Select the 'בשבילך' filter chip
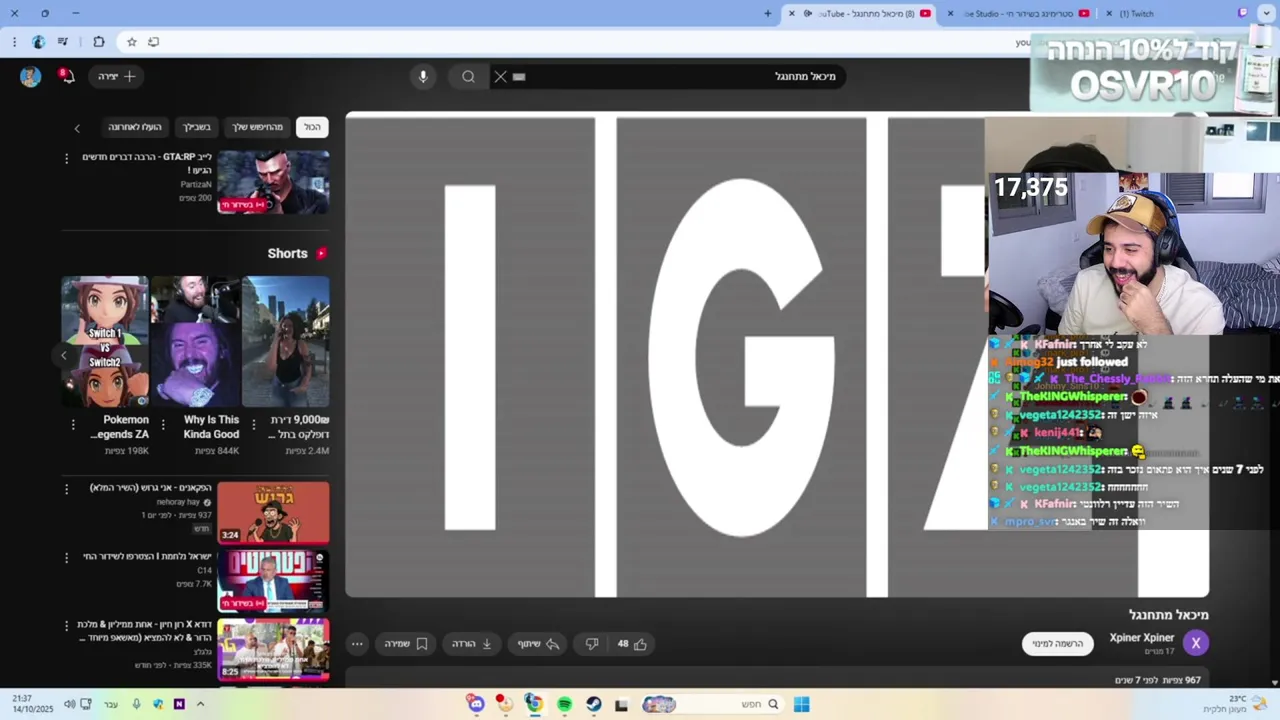1280x720 pixels. (197, 127)
